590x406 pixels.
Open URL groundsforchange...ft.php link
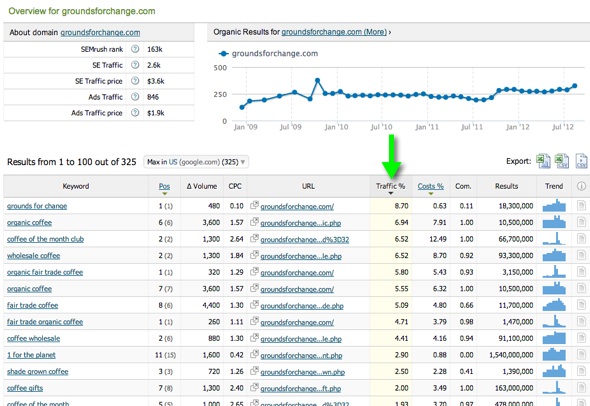301,388
